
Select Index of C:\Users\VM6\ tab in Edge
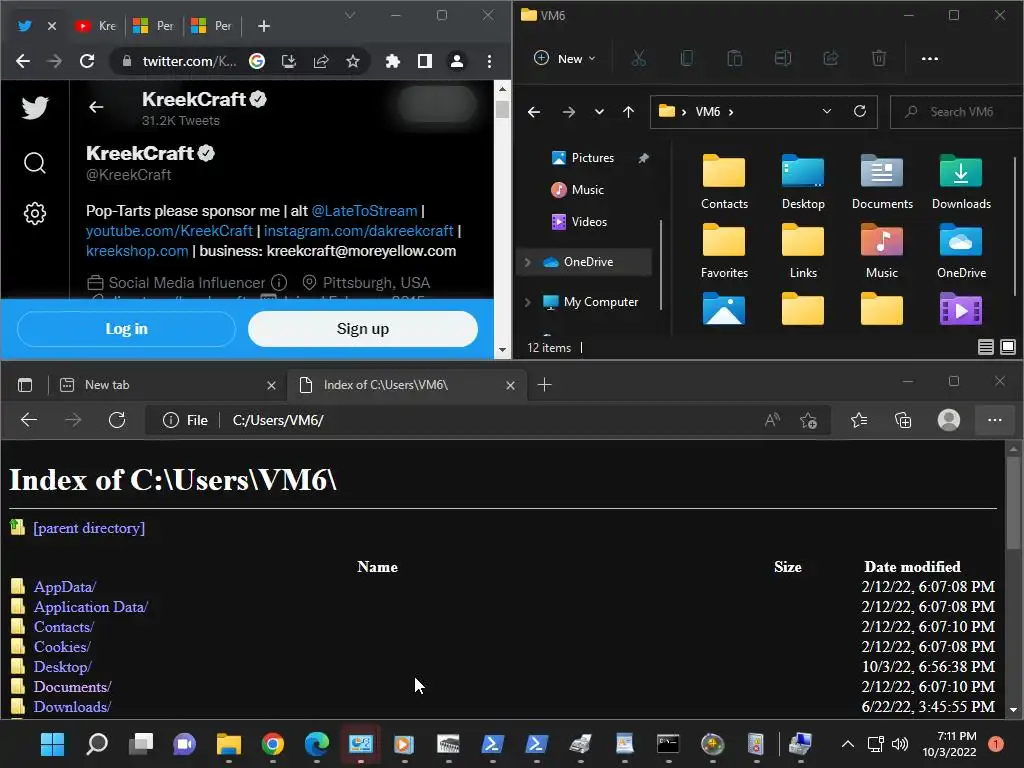(x=406, y=385)
